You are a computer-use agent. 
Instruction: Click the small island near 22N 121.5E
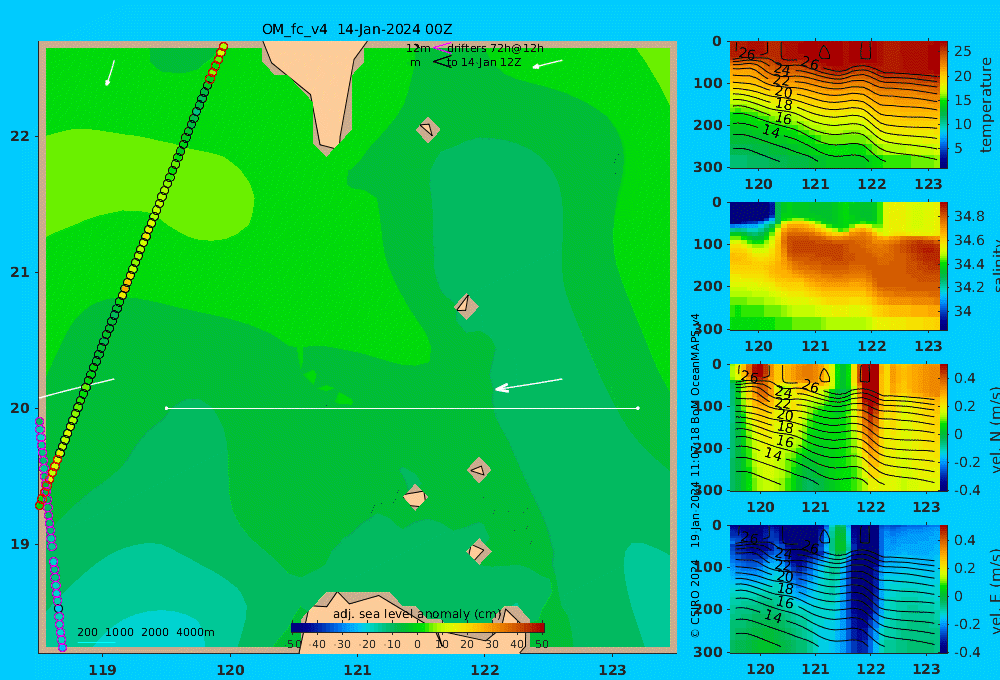click(428, 129)
